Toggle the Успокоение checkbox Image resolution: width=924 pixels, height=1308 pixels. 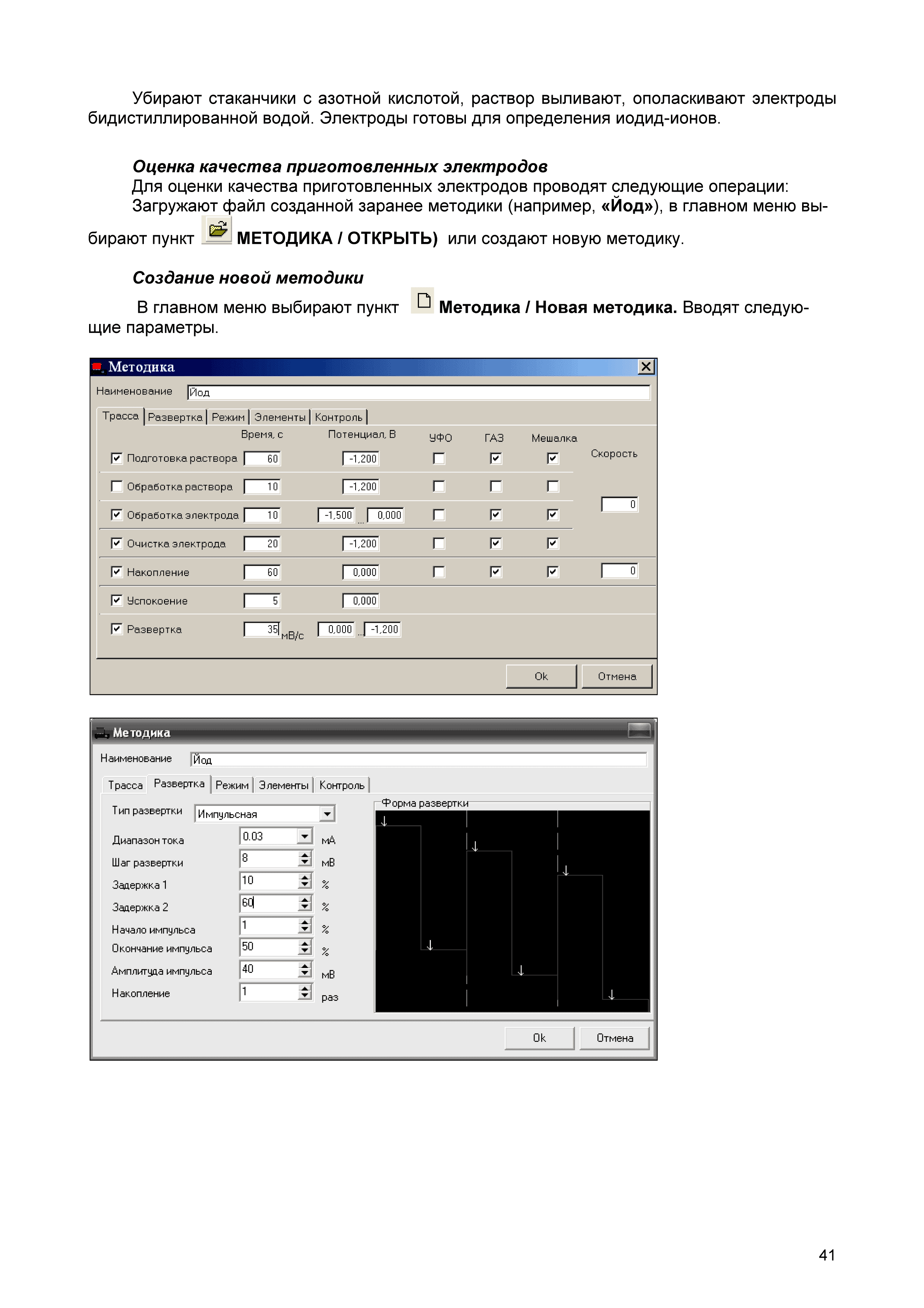[117, 601]
